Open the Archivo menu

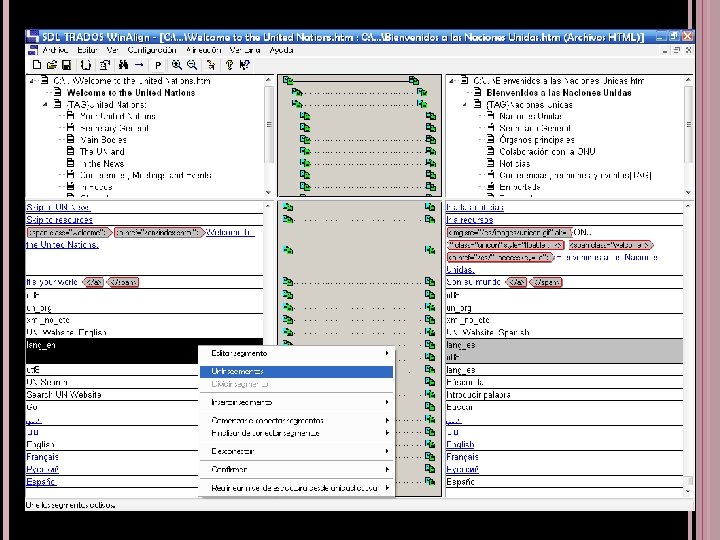pos(55,50)
